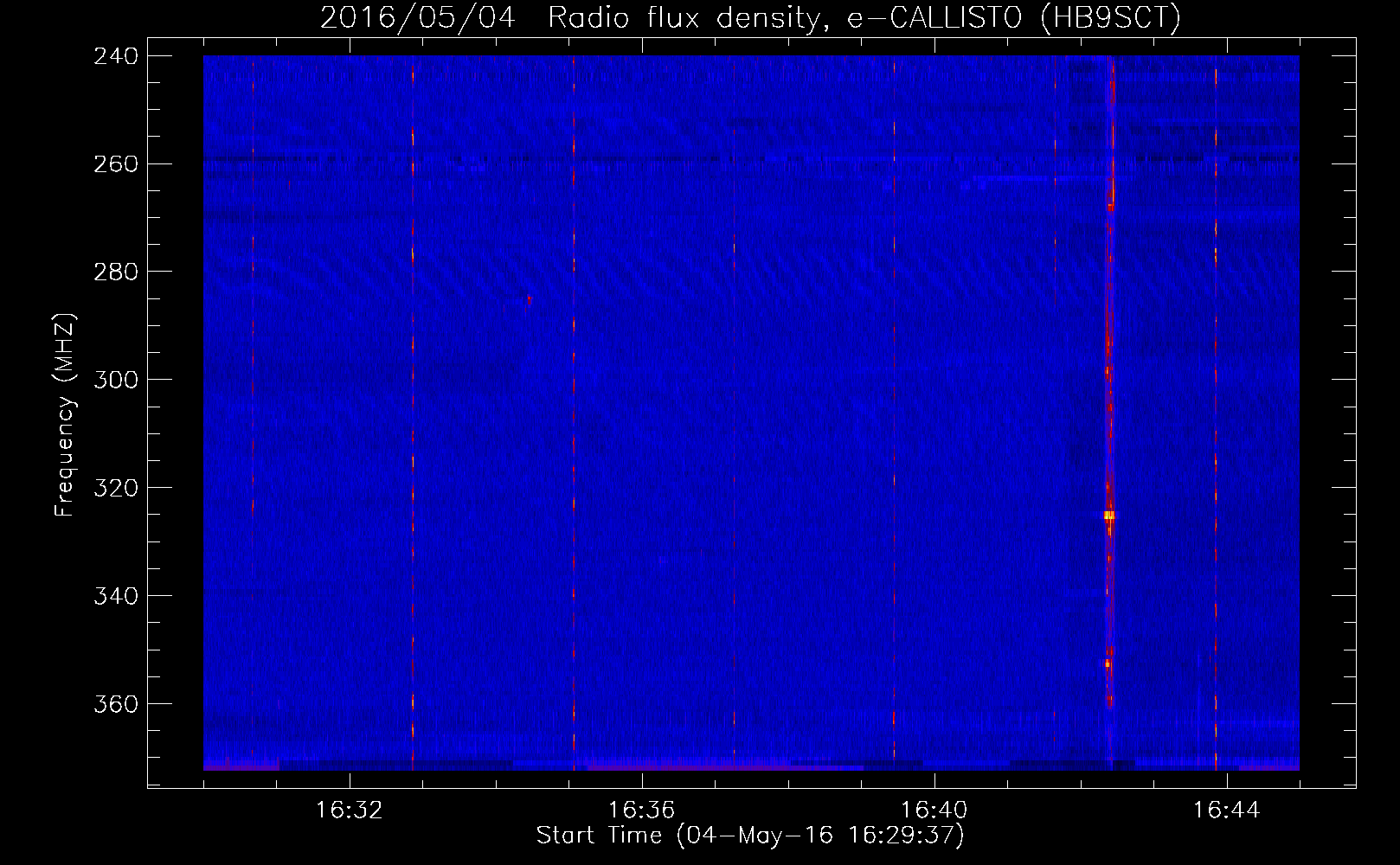Click the yellow burst spot near 353 MHz
The image size is (1400, 865).
1108,663
